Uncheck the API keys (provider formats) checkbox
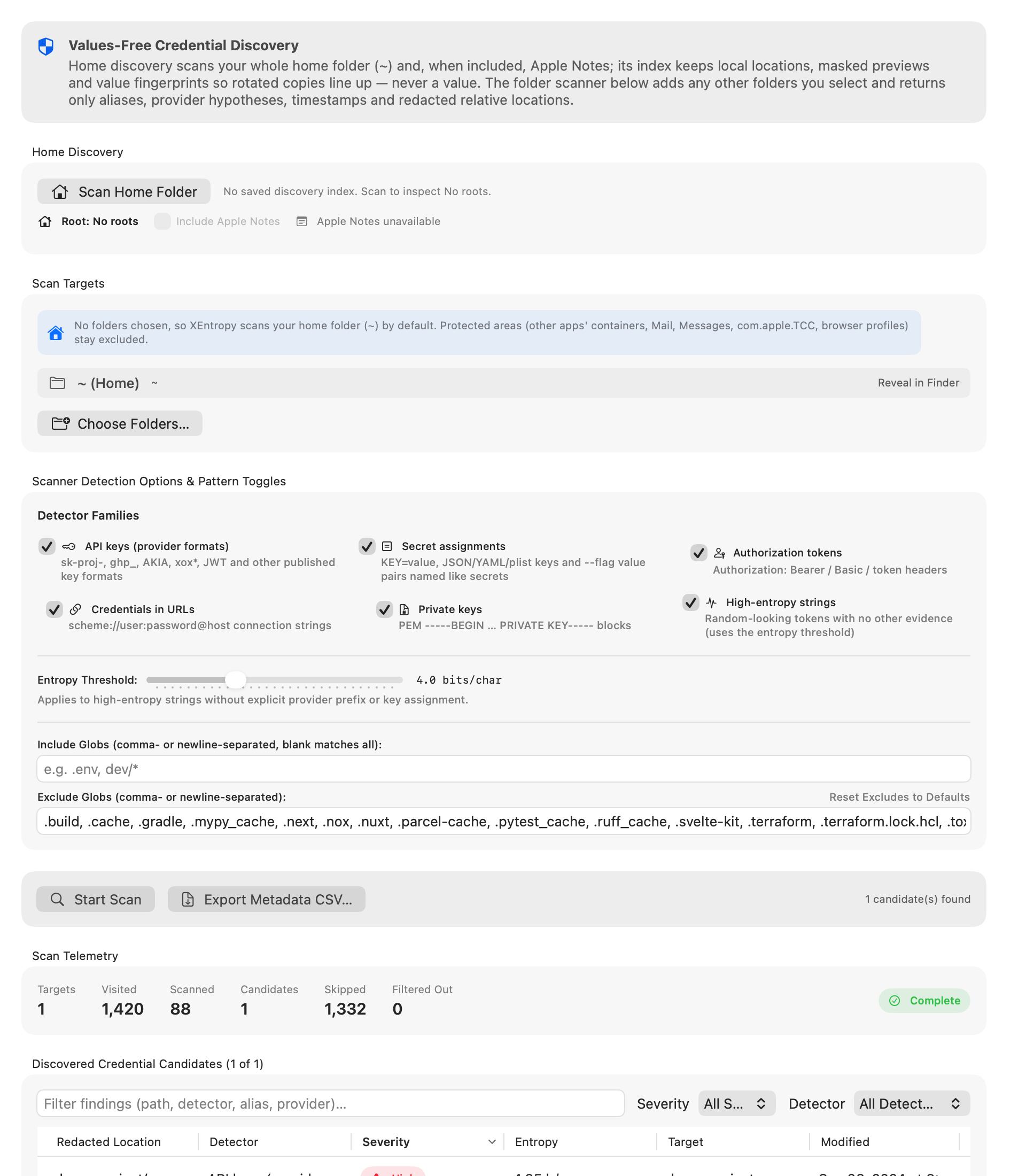 47,546
